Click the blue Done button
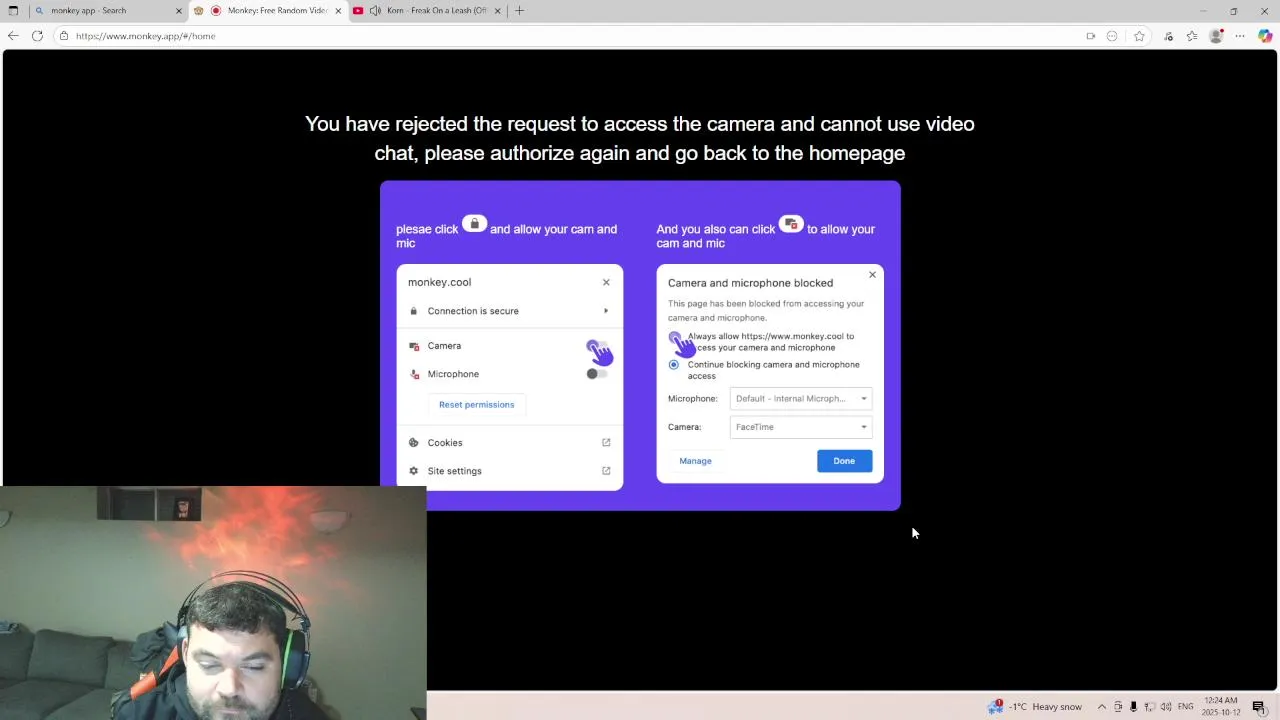 [844, 461]
